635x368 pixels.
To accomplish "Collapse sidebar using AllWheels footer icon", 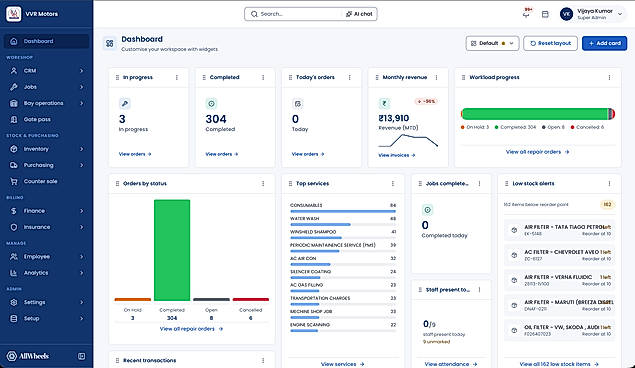I will coord(81,356).
